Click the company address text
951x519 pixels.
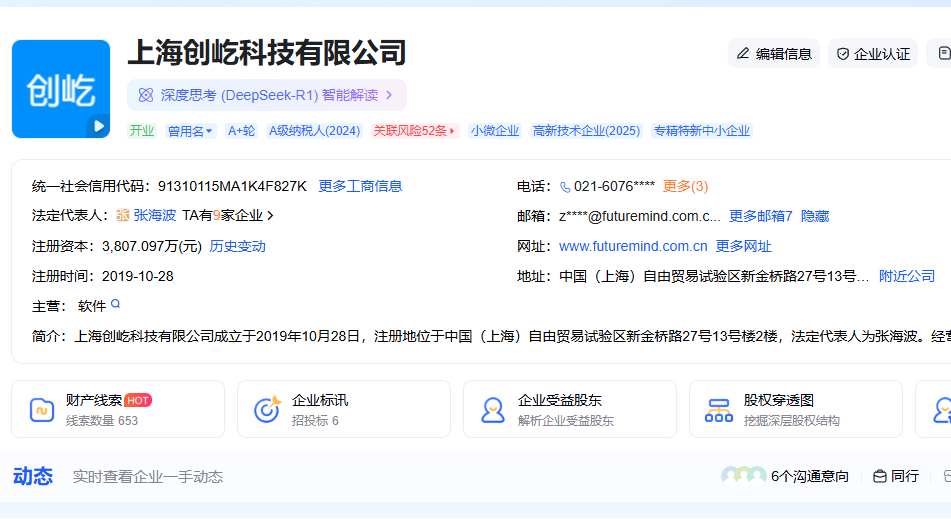coord(714,276)
